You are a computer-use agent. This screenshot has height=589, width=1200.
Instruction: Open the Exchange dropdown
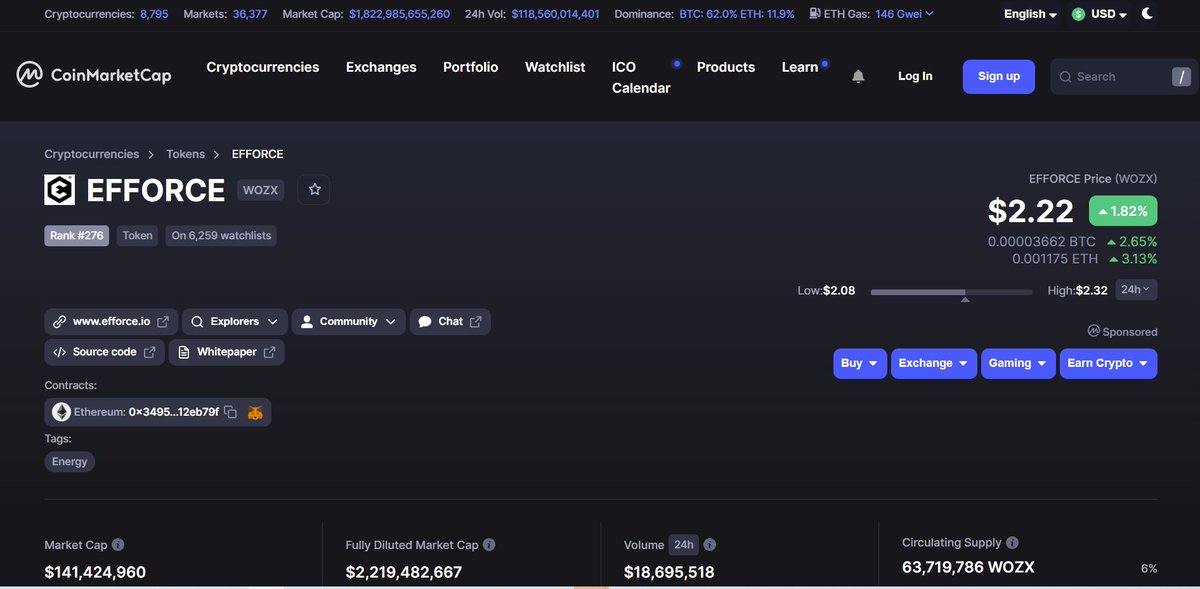click(934, 363)
